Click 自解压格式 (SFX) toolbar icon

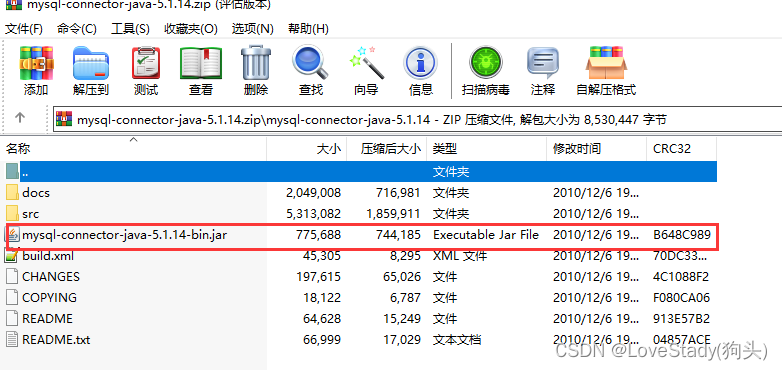click(x=606, y=70)
